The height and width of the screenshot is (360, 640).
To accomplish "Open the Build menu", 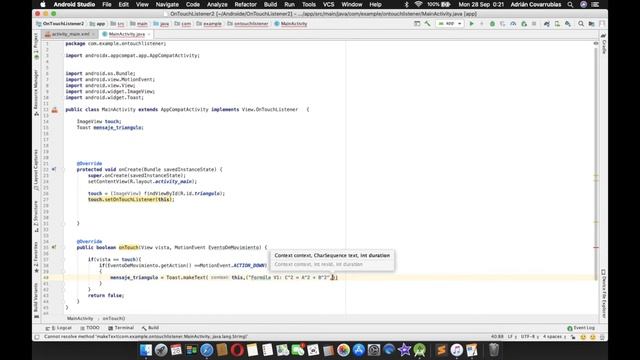I will 270,4.
